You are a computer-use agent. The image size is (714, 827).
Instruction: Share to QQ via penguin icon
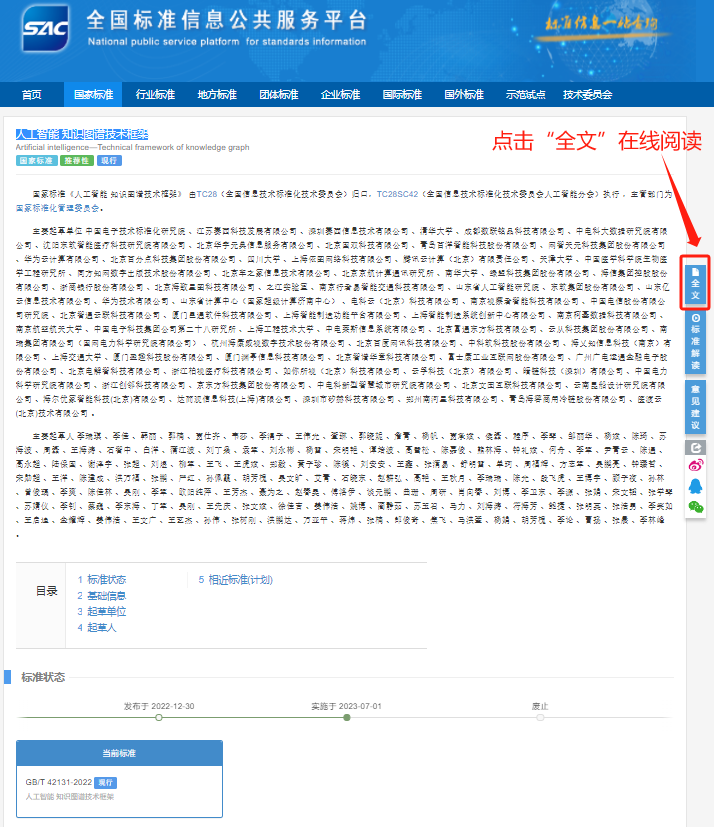(696, 487)
